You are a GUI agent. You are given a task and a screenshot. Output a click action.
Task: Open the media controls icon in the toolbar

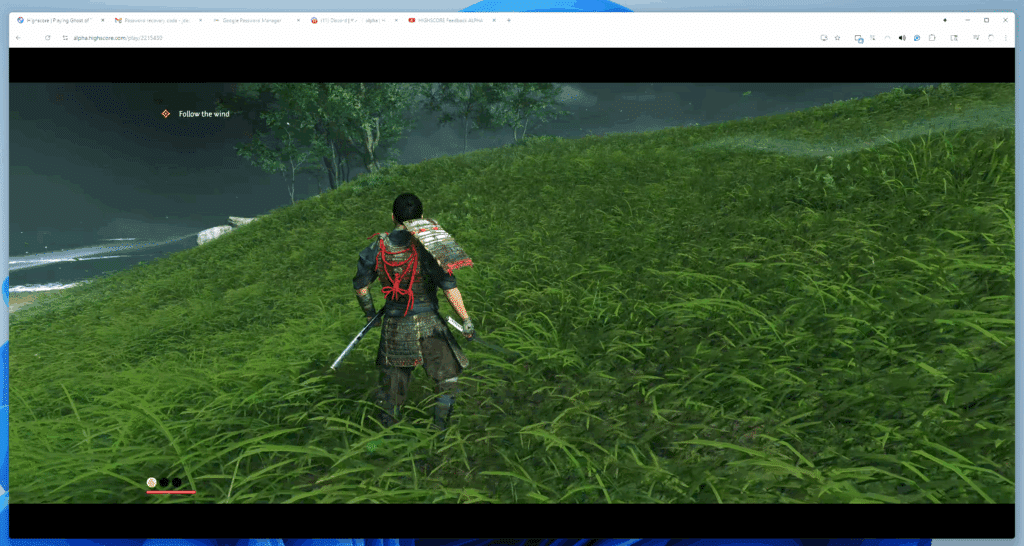[x=976, y=38]
